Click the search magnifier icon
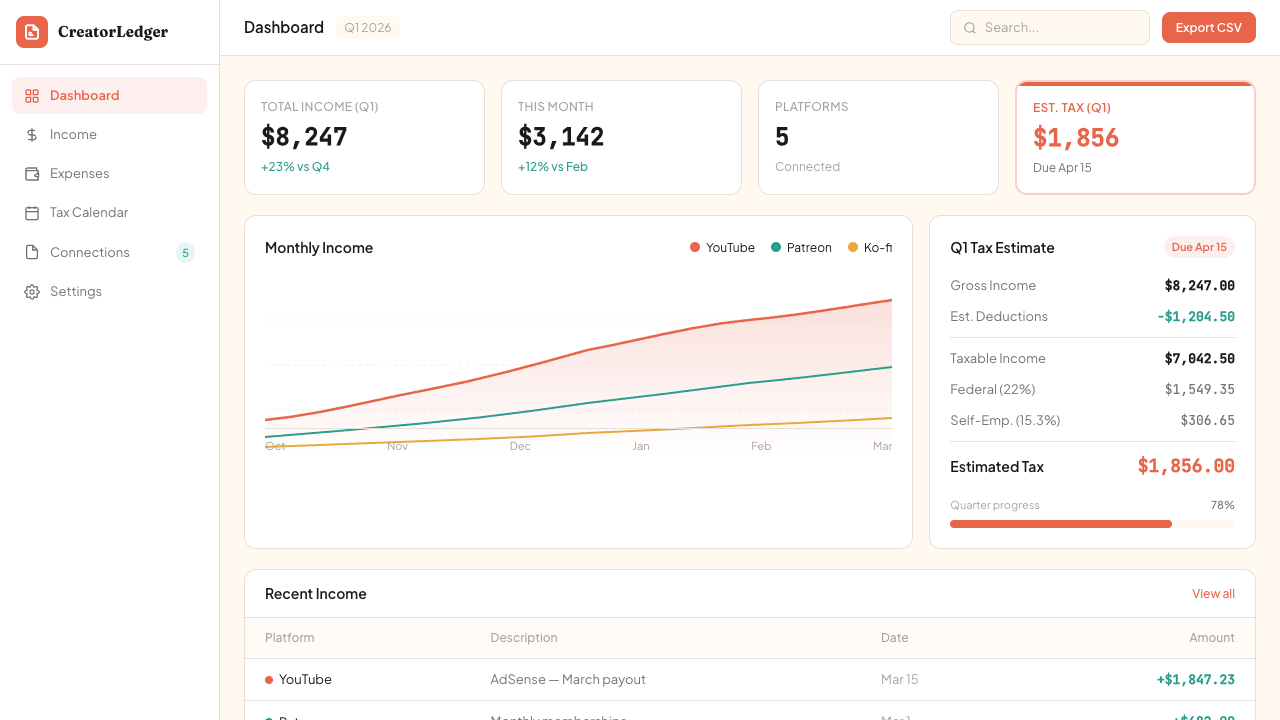This screenshot has height=720, width=1280. 970,28
